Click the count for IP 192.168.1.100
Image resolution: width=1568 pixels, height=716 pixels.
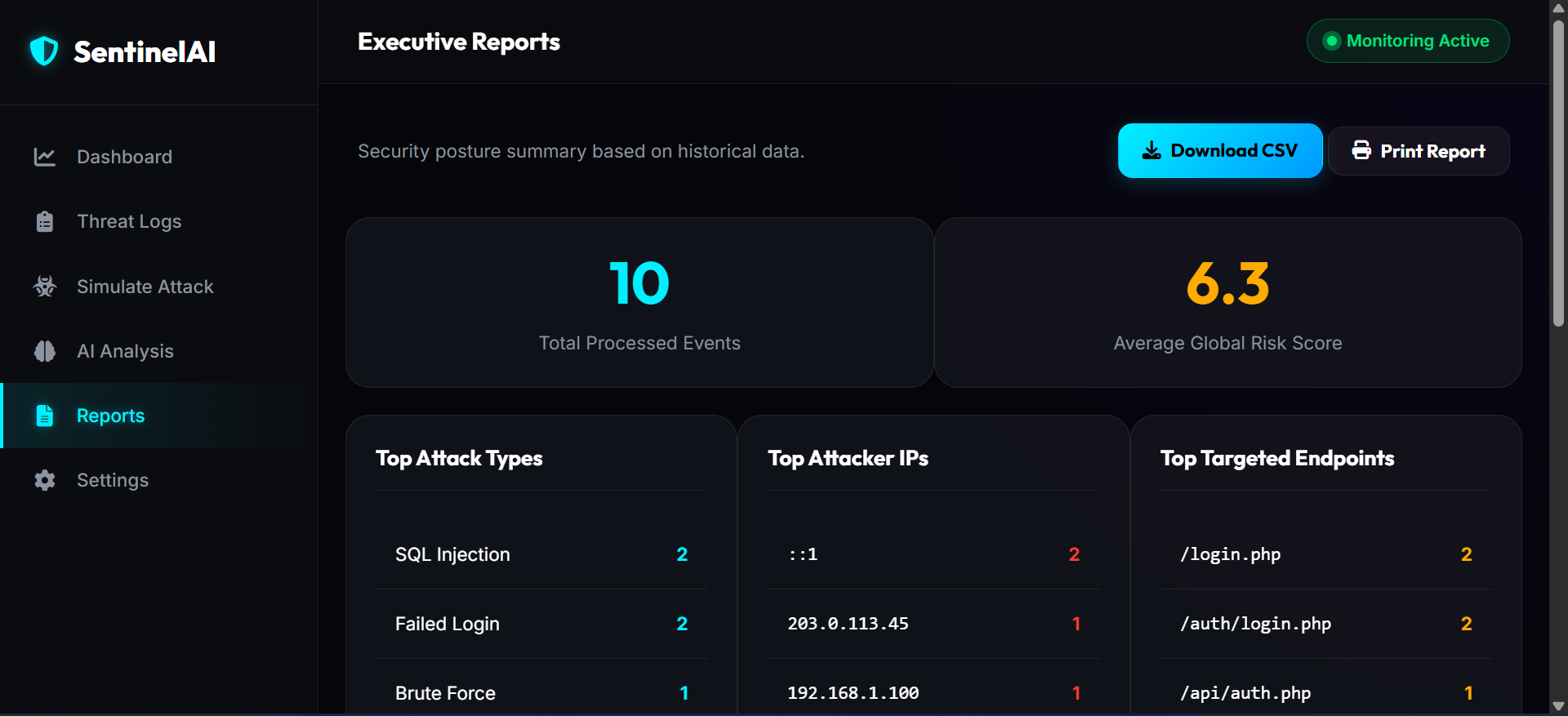click(1076, 693)
